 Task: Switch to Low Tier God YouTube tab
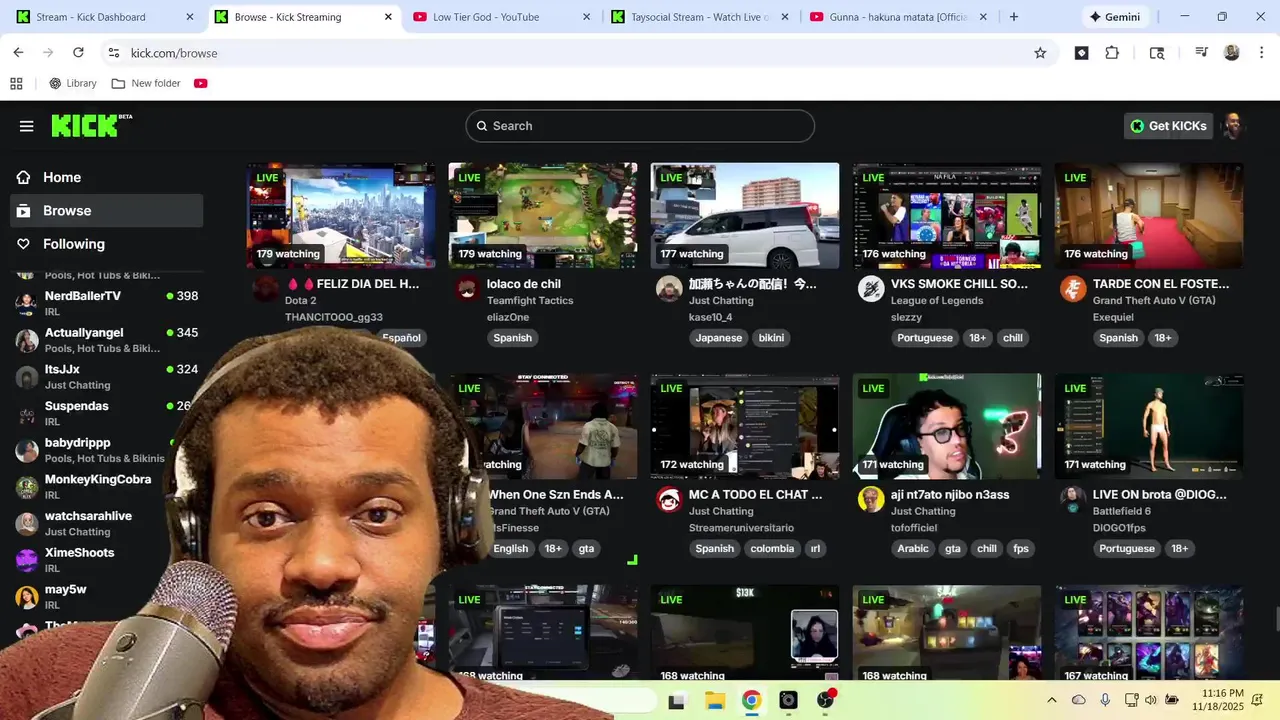502,17
